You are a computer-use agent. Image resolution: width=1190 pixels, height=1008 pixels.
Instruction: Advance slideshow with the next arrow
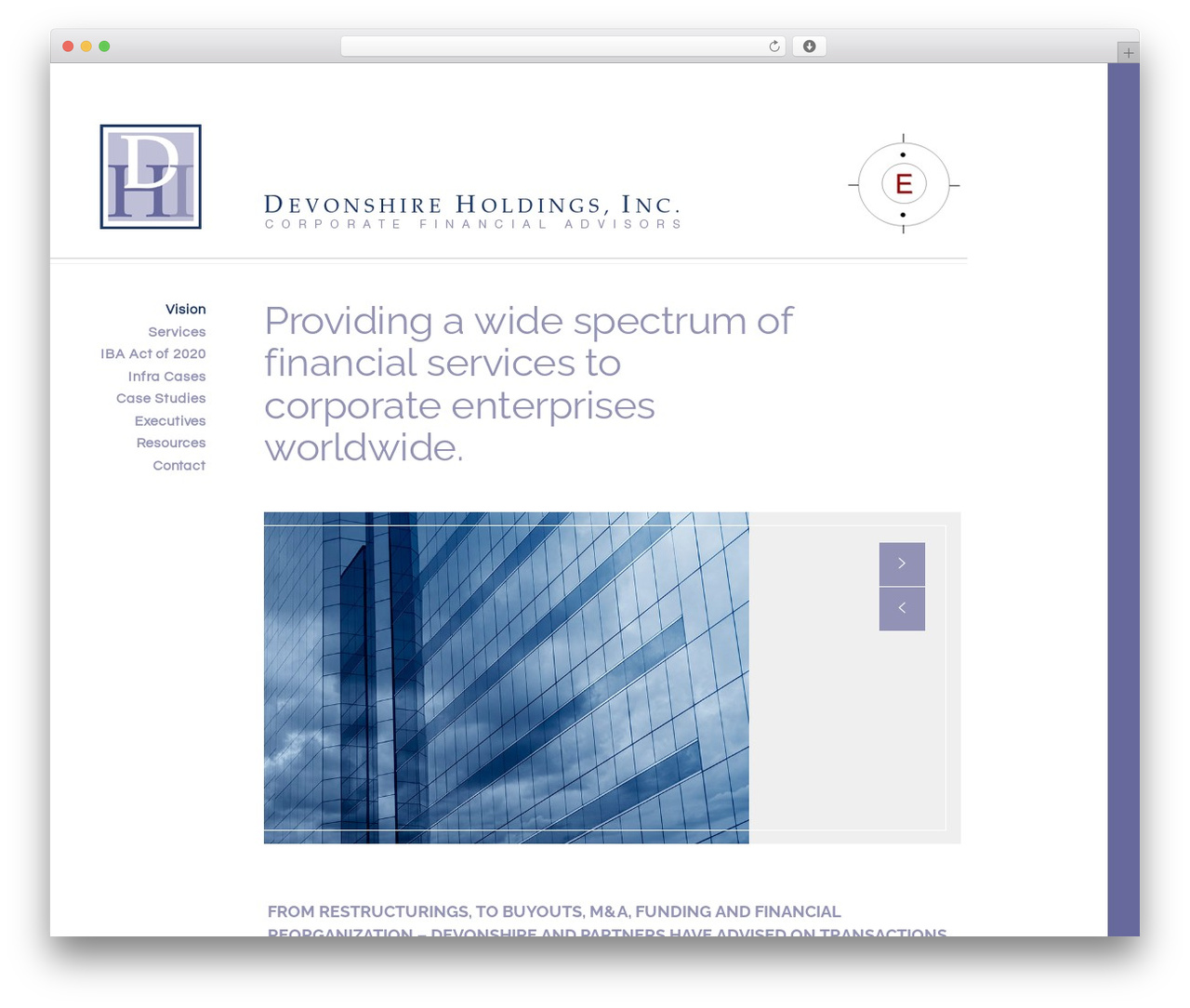pos(902,564)
